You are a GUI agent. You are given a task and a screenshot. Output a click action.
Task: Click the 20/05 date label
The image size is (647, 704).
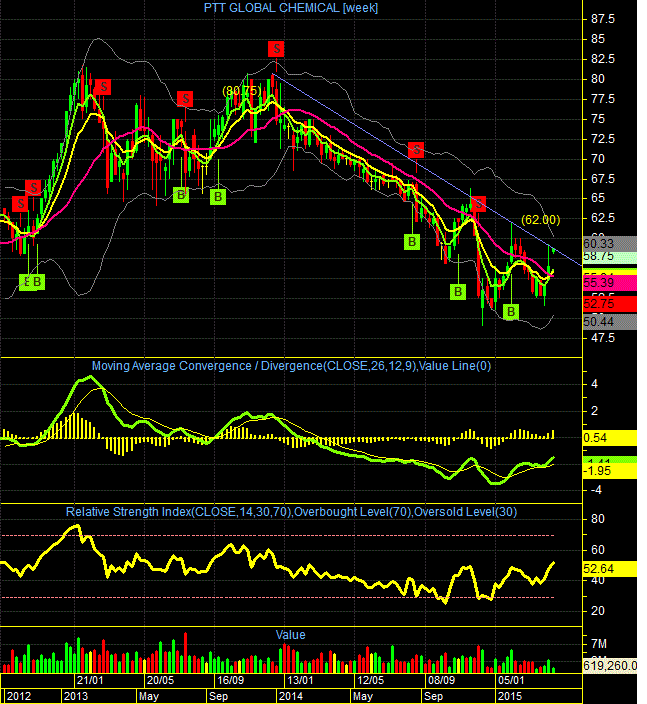tap(160, 680)
